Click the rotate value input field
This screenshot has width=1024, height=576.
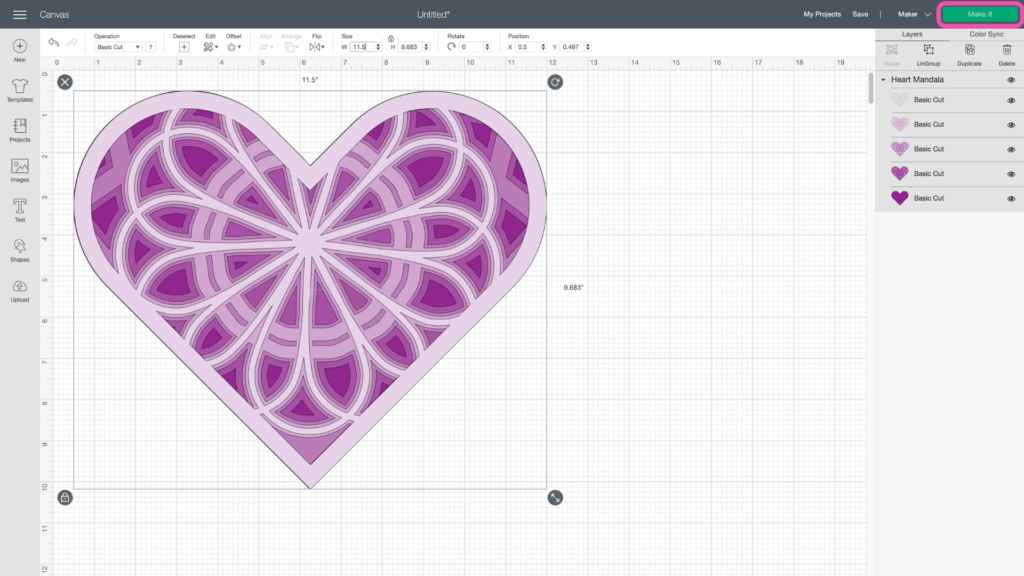(x=472, y=47)
